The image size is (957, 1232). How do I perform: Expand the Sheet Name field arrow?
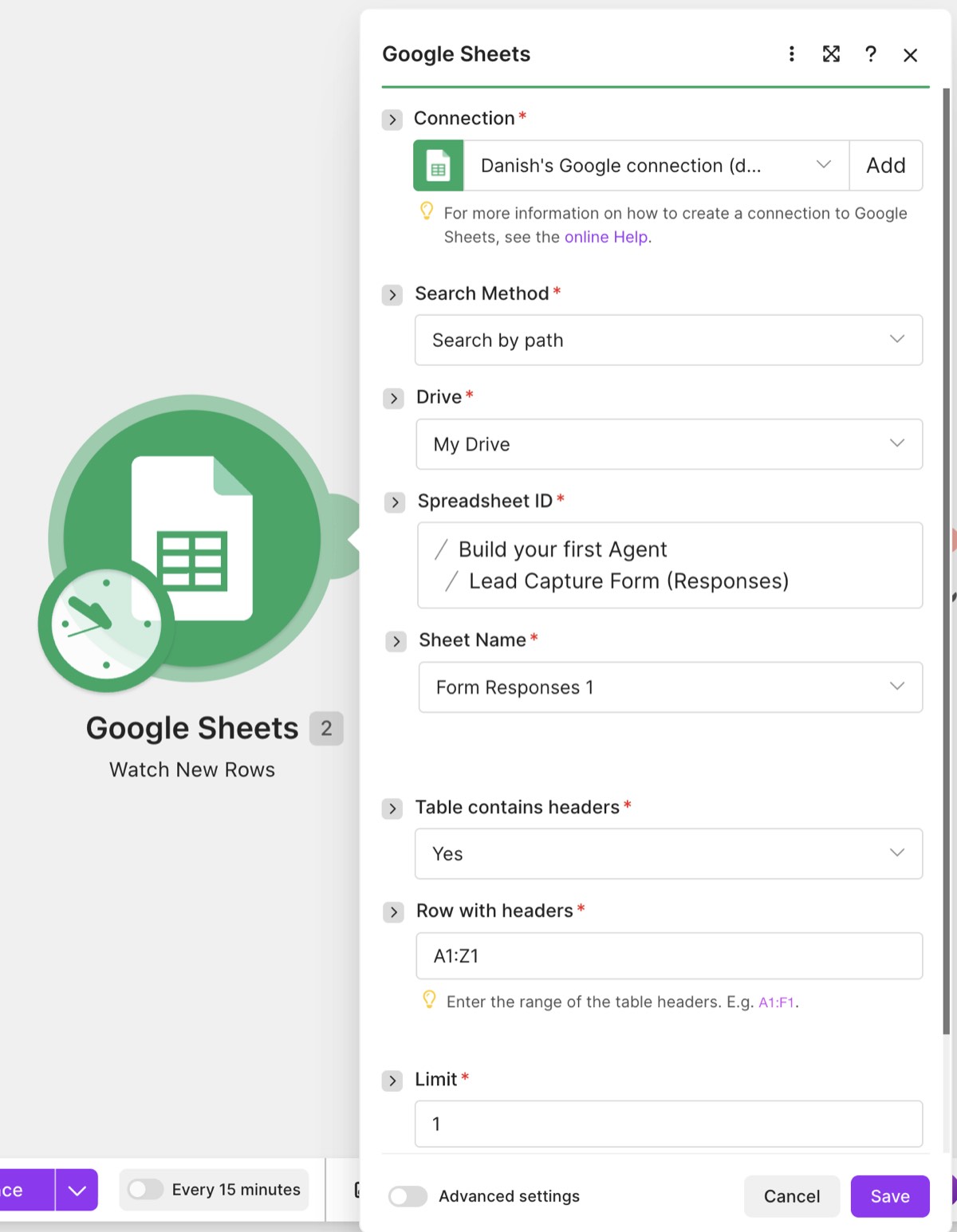[x=396, y=641]
